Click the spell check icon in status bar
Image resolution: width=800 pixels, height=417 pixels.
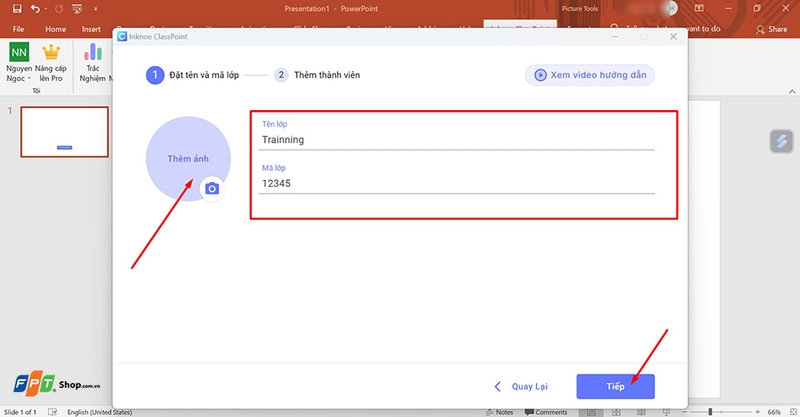52,412
